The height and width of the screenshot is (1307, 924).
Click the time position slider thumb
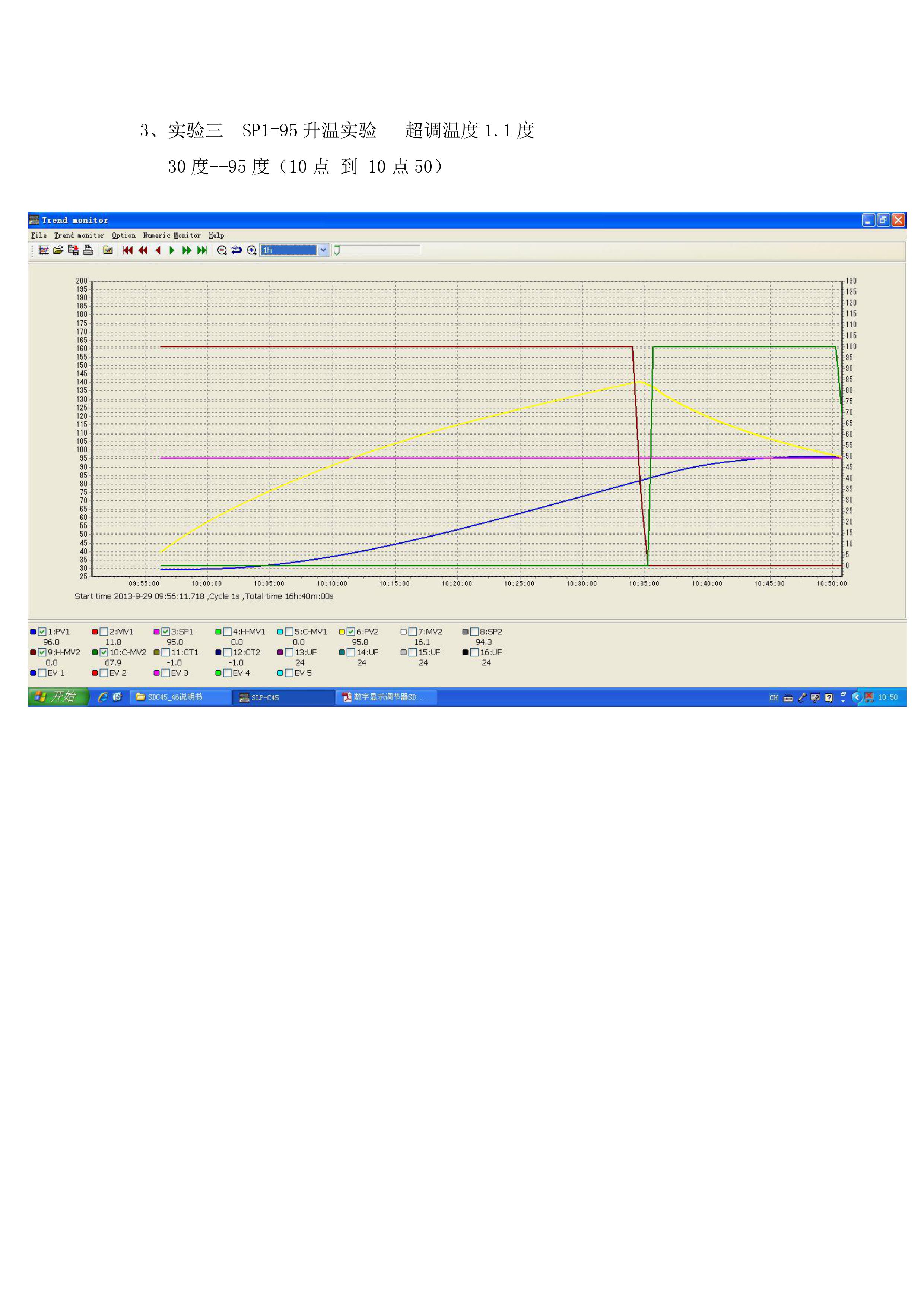point(337,250)
